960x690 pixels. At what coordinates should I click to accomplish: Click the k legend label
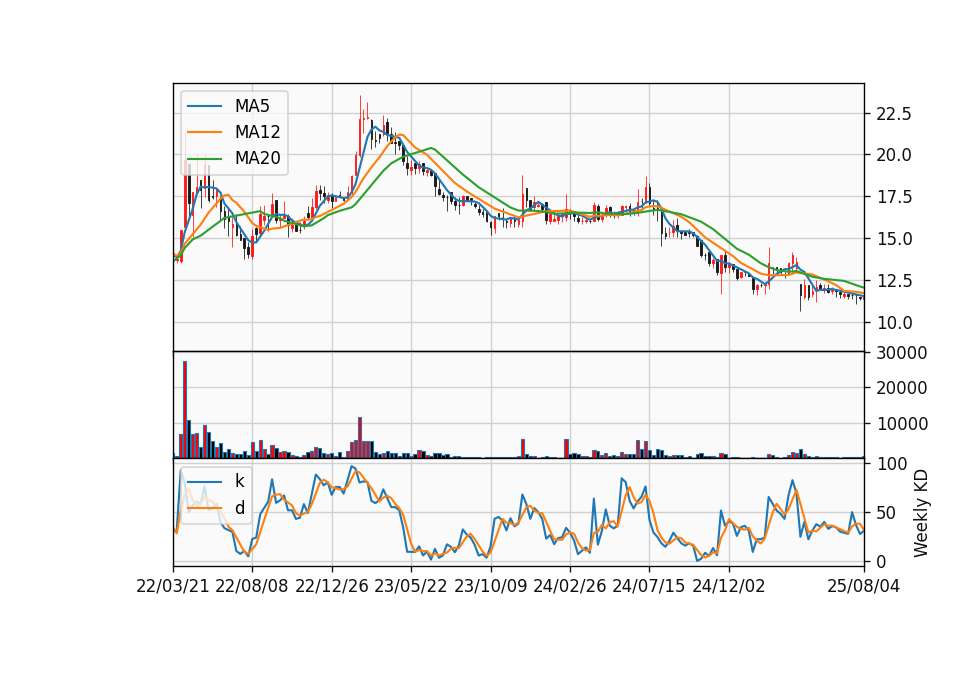[x=239, y=481]
